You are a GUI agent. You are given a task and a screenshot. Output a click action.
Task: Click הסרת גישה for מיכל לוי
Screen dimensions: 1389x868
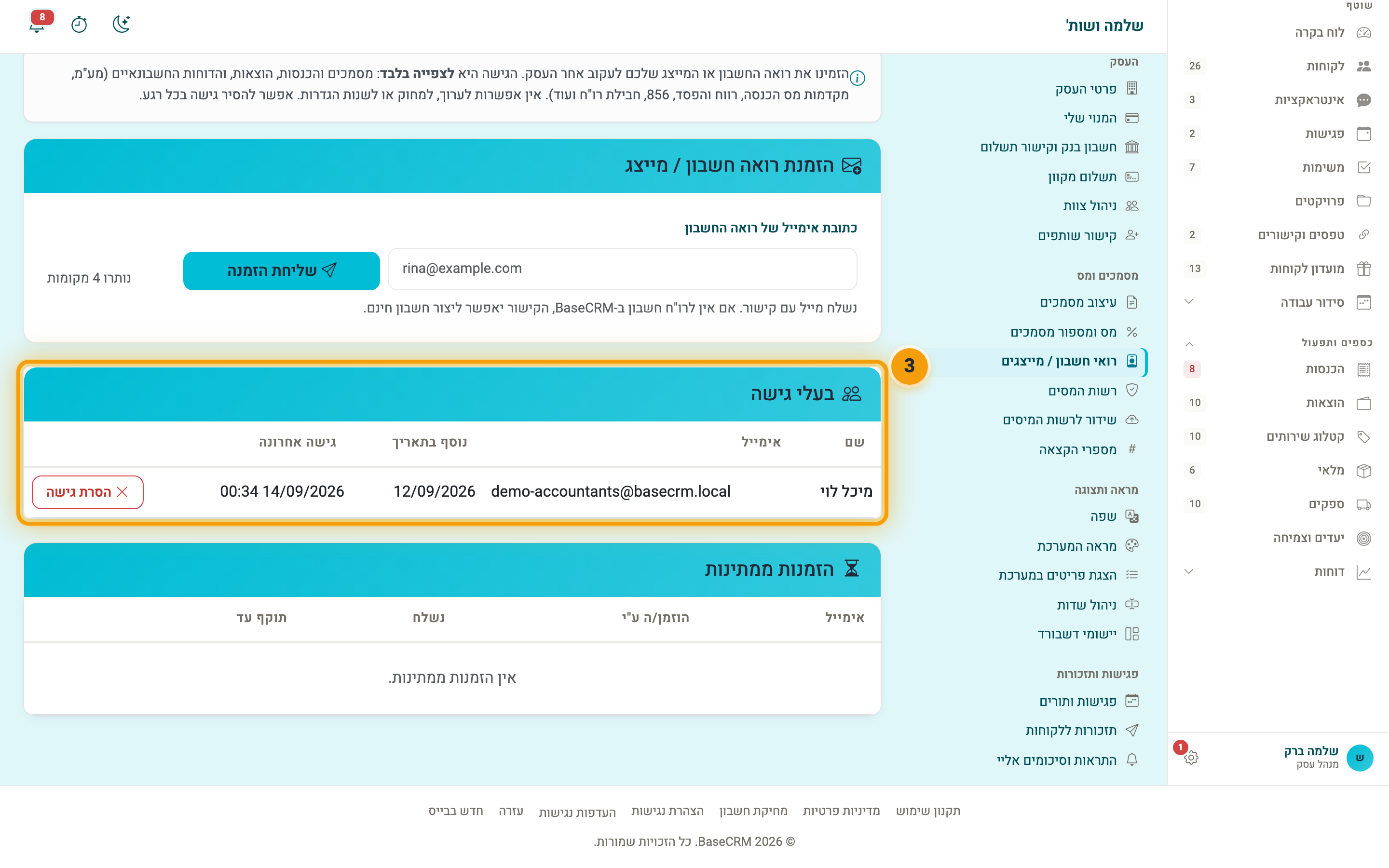coord(87,492)
